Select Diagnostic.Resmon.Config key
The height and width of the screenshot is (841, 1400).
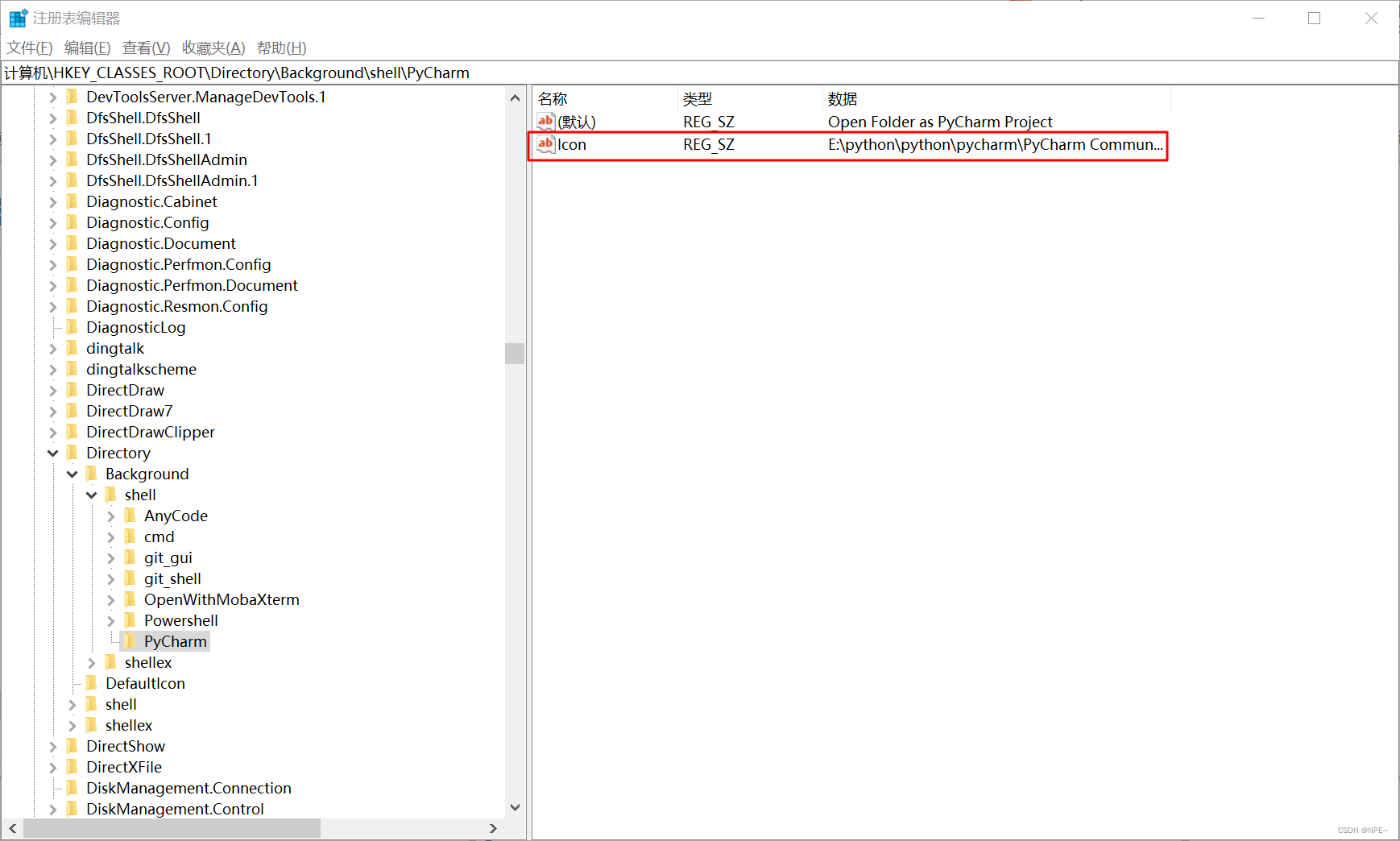[177, 306]
